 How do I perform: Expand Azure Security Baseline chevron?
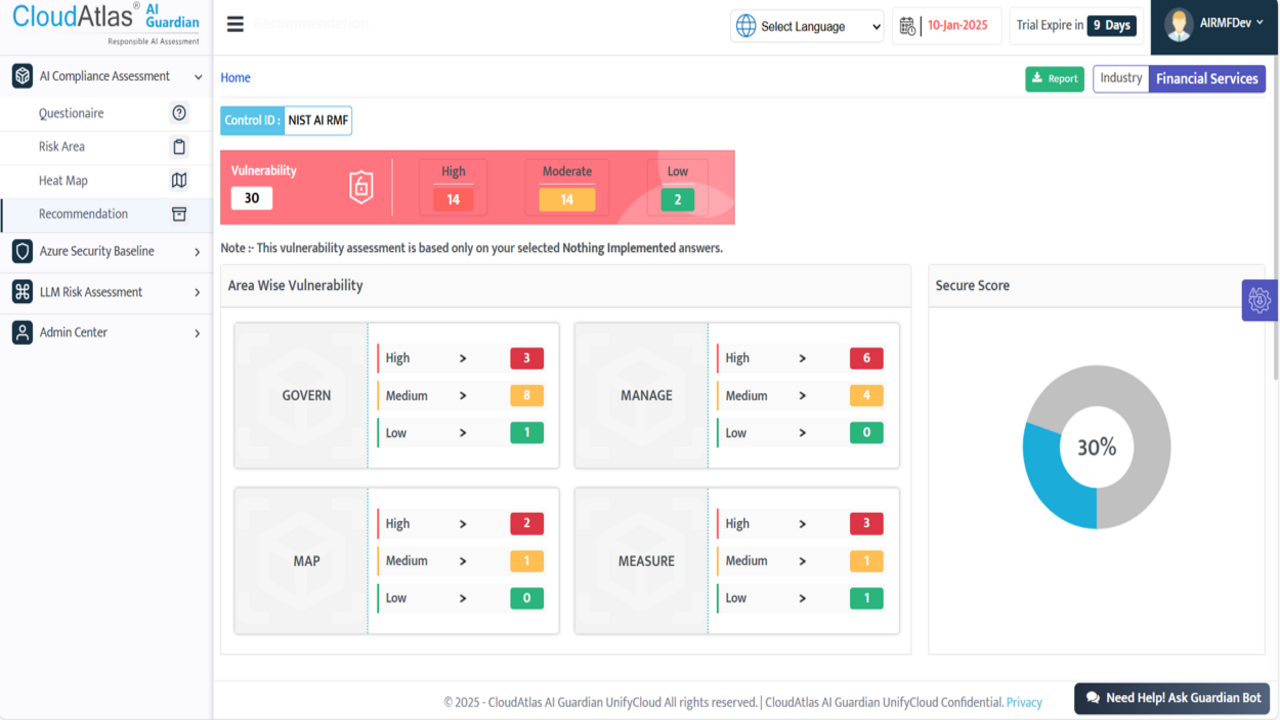[197, 252]
